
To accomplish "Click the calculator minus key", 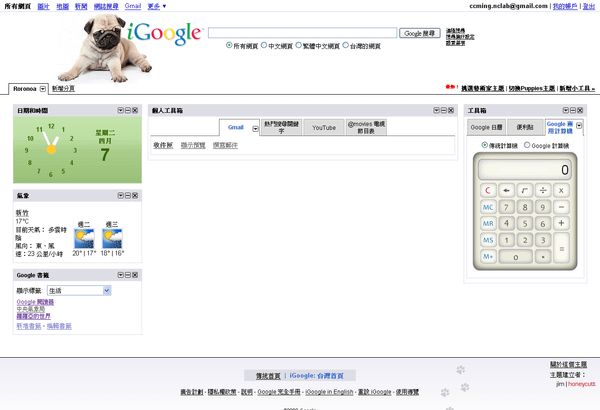I will tap(561, 207).
